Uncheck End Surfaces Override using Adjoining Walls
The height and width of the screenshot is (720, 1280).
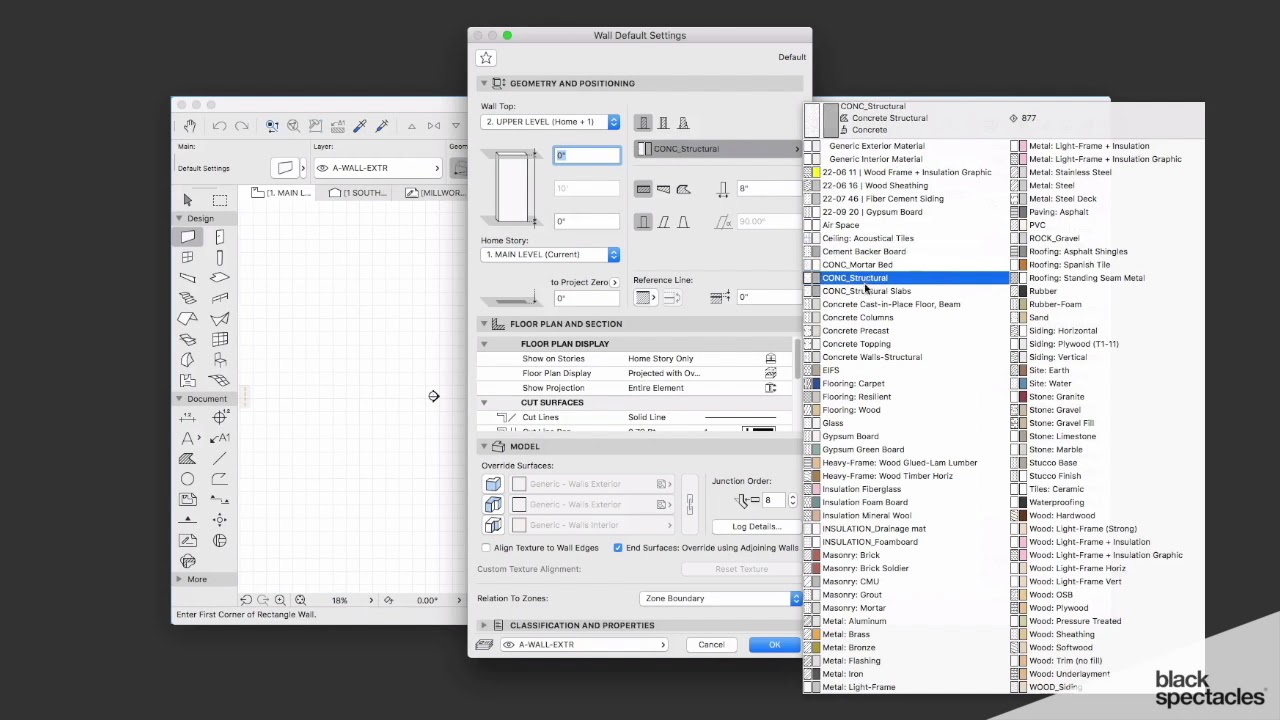tap(618, 548)
